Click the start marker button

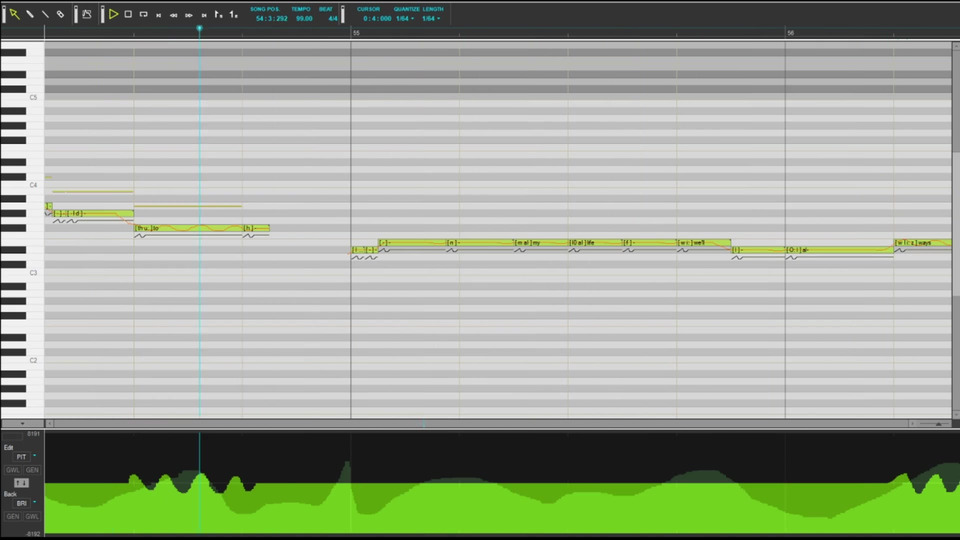(x=219, y=14)
